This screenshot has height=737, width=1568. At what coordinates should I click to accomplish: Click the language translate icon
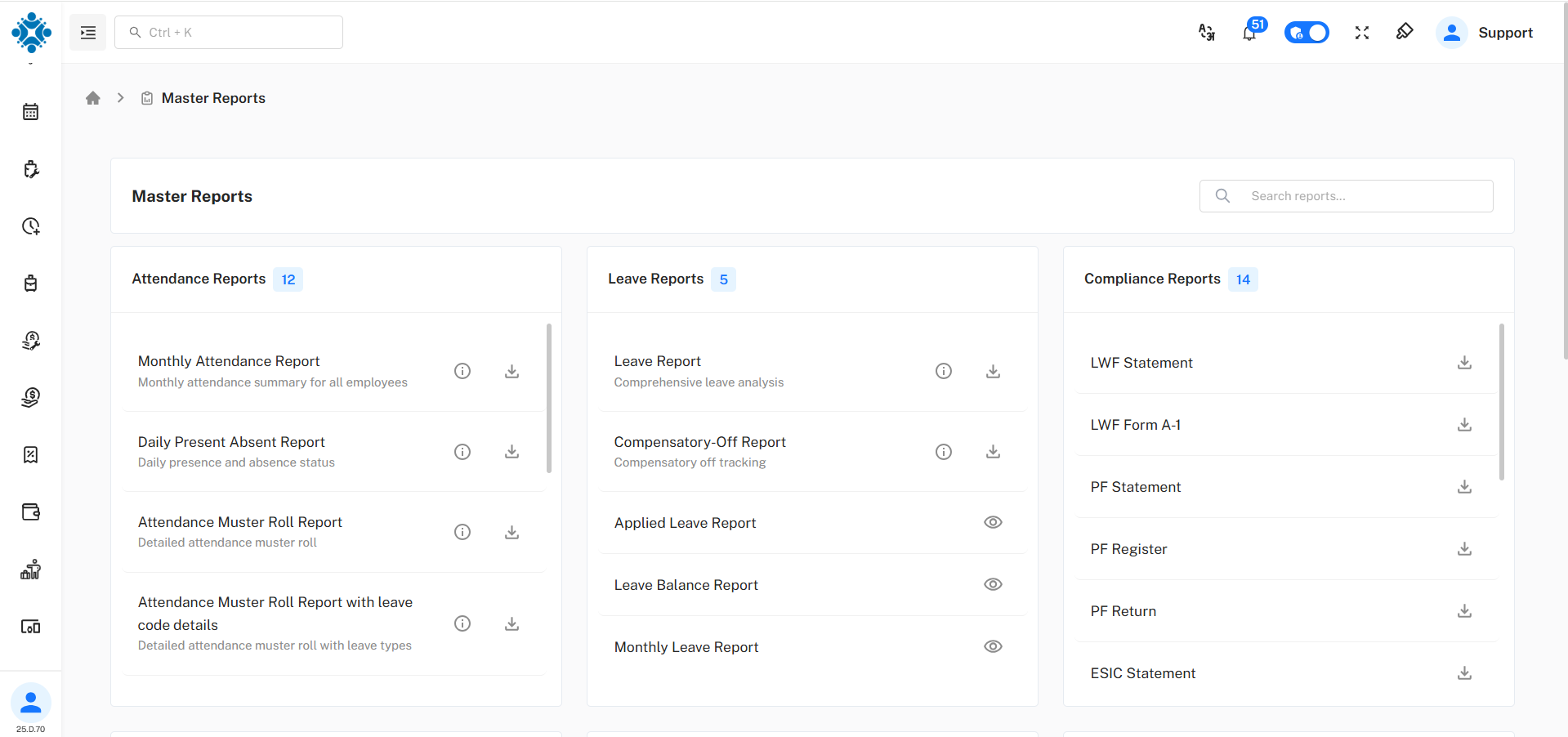1206,33
